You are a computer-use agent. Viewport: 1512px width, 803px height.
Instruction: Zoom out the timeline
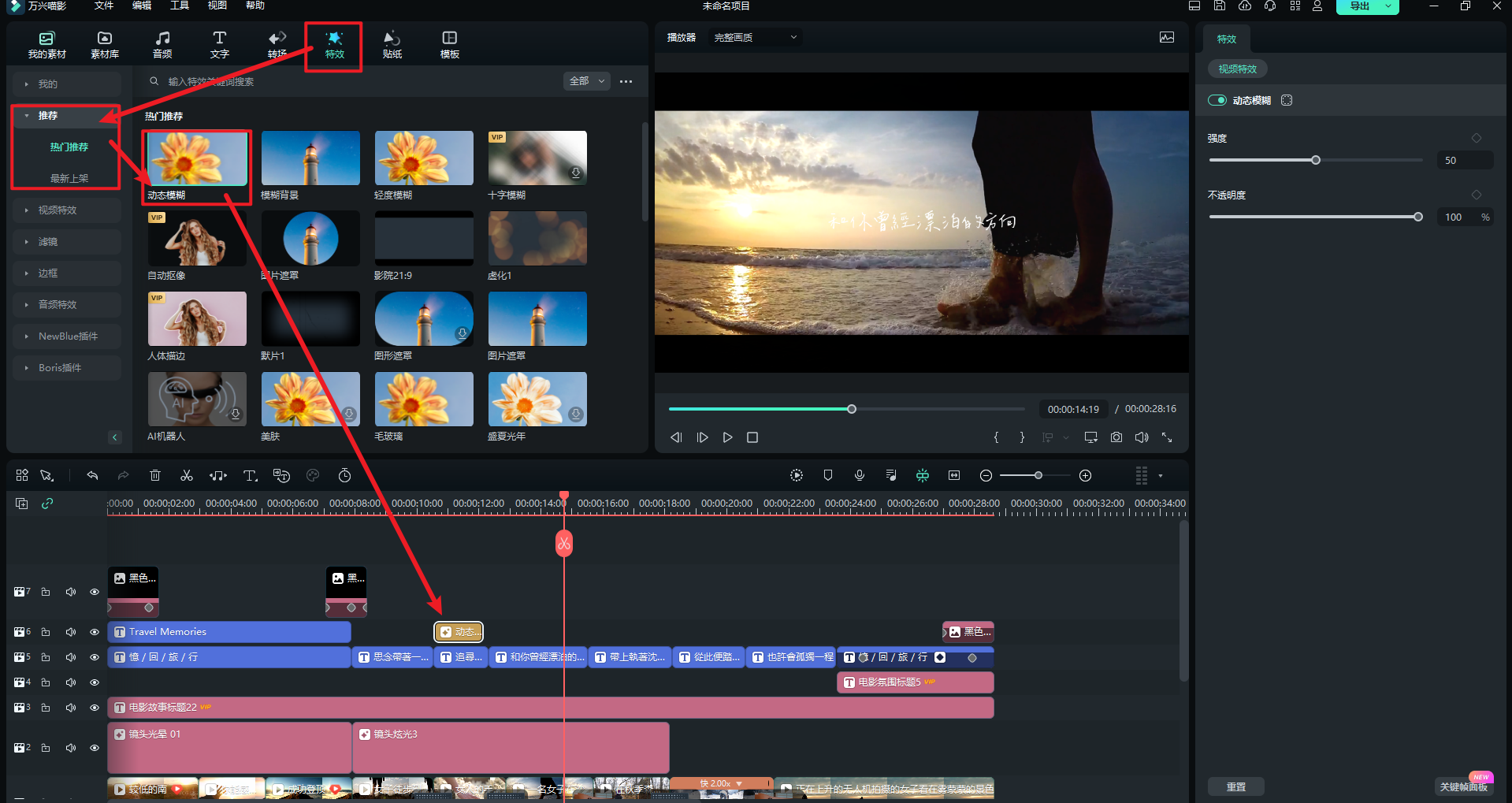click(x=986, y=475)
